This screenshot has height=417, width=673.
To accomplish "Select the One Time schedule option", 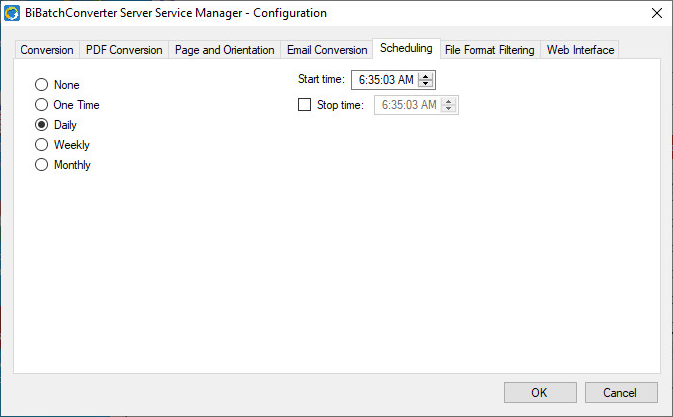I will click(42, 105).
